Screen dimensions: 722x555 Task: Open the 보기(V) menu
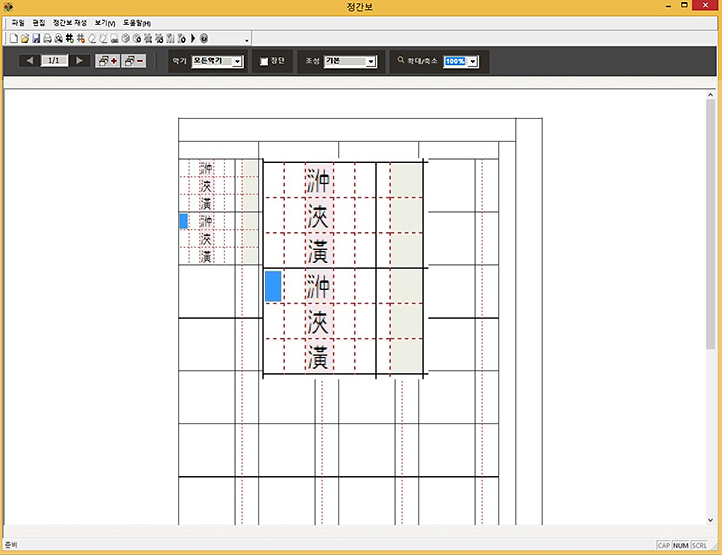(105, 23)
